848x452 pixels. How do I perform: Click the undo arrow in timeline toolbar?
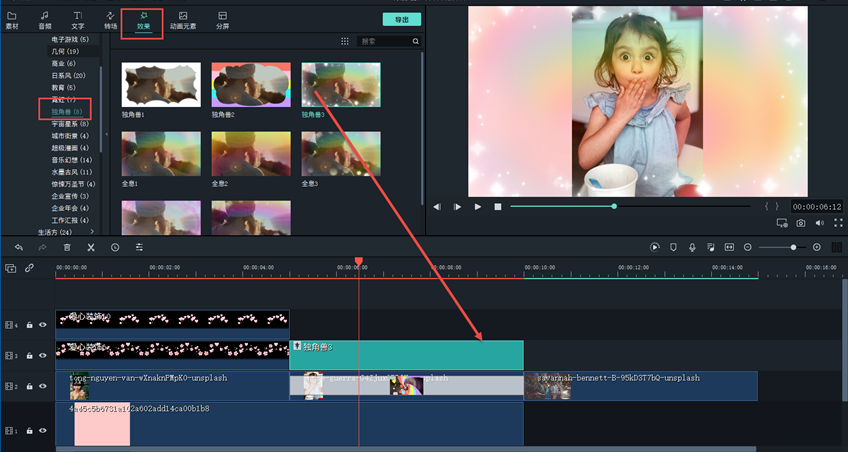pos(19,247)
